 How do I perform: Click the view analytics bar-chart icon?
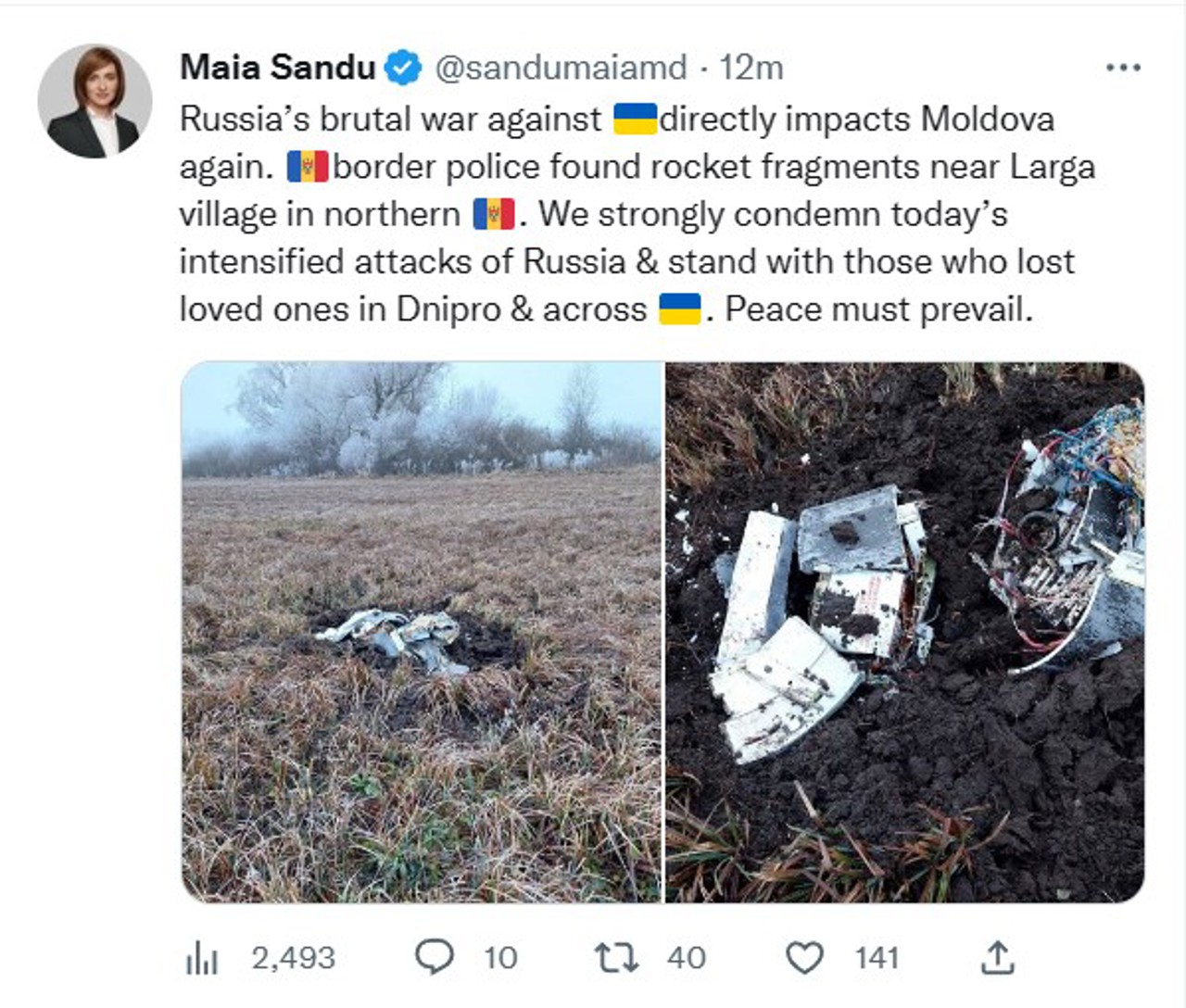(201, 959)
